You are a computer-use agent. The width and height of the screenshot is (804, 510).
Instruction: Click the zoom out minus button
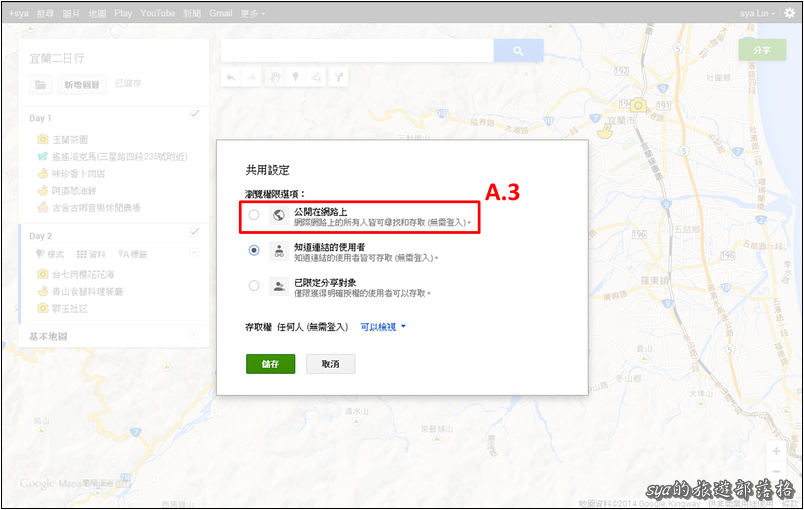[776, 471]
